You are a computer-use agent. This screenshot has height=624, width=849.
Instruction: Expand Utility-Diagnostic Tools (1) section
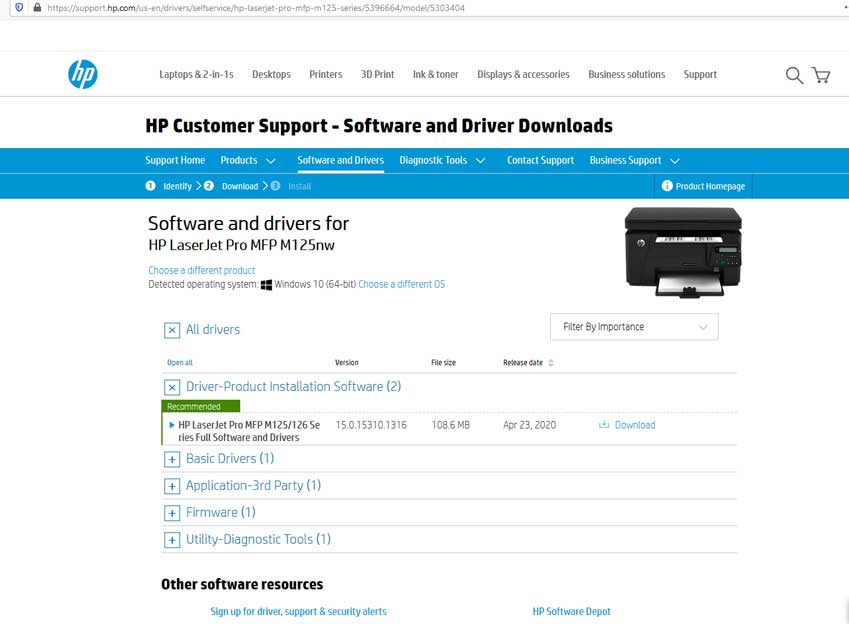172,540
